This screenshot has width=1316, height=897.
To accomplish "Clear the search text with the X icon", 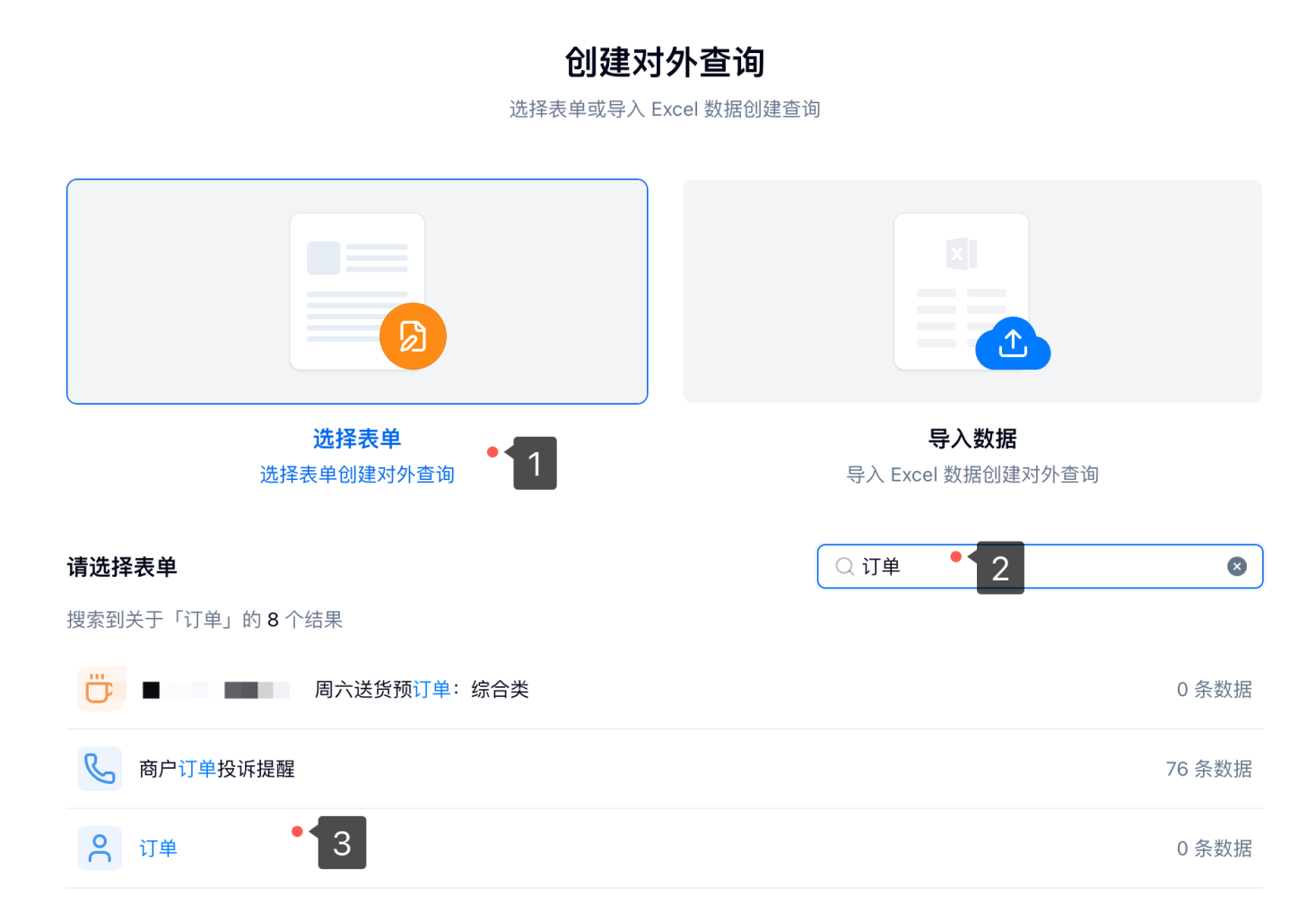I will (x=1236, y=566).
